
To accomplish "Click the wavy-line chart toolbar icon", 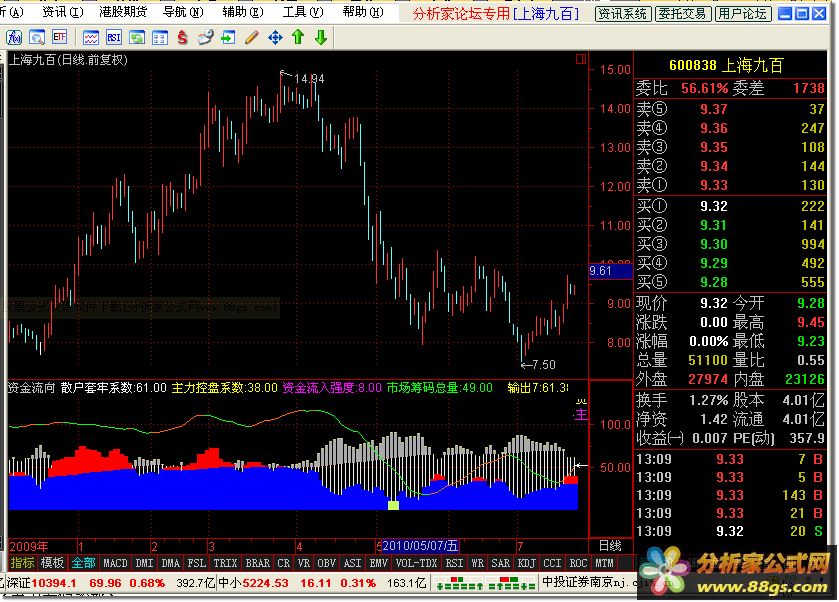I will 90,37.
